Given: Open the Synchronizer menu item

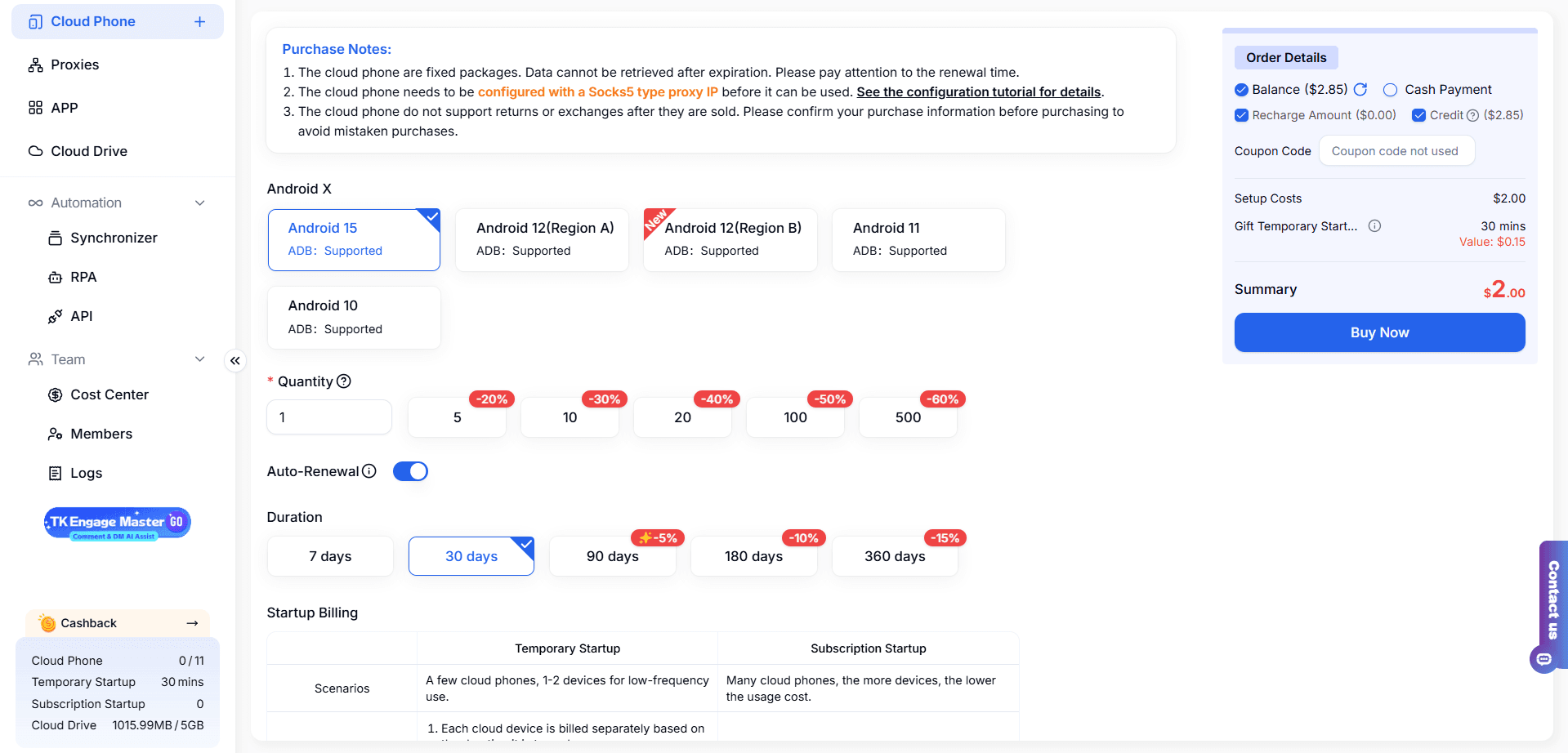Looking at the screenshot, I should point(114,238).
